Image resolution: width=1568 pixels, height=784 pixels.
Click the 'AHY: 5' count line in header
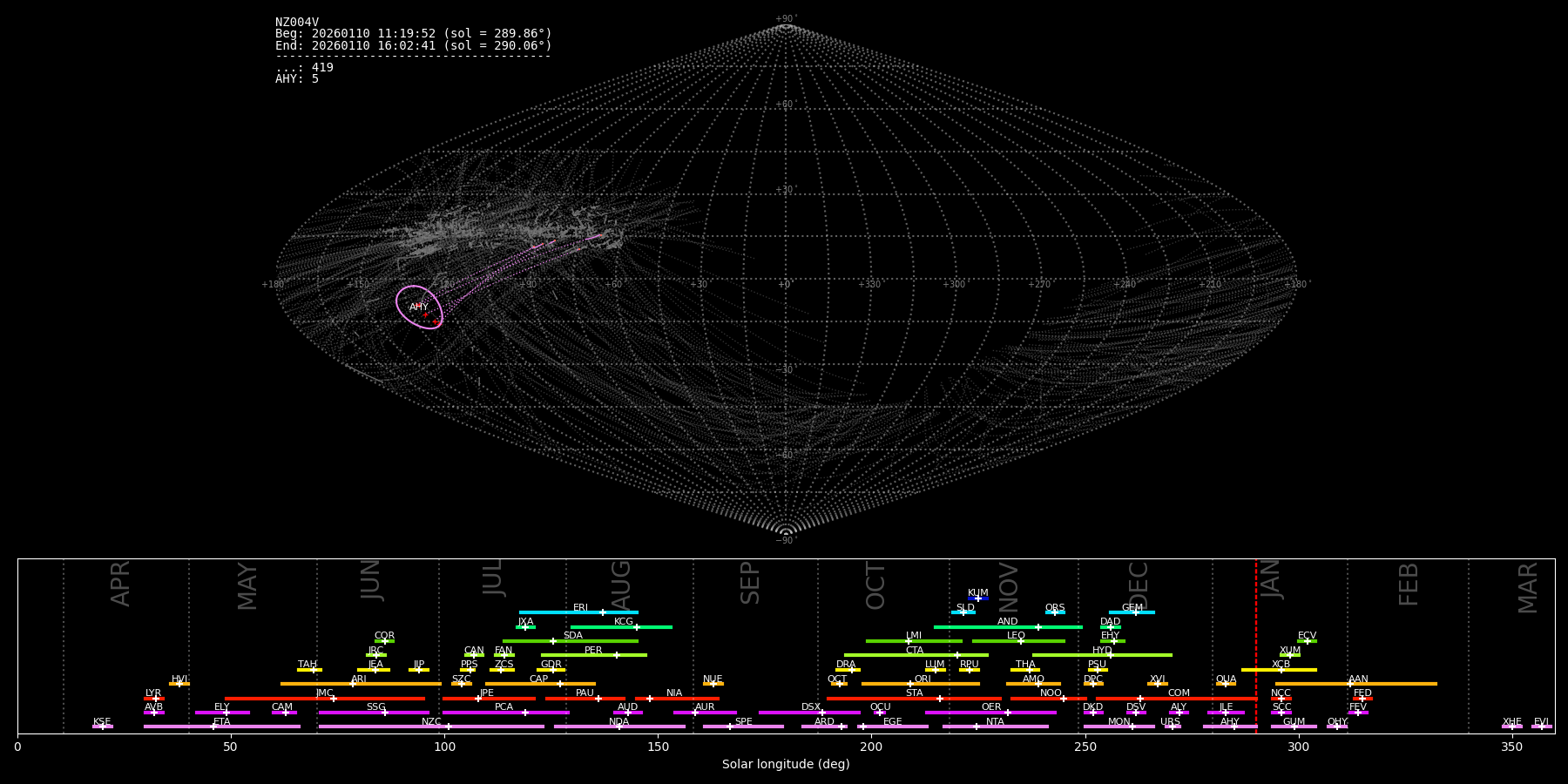pos(297,79)
